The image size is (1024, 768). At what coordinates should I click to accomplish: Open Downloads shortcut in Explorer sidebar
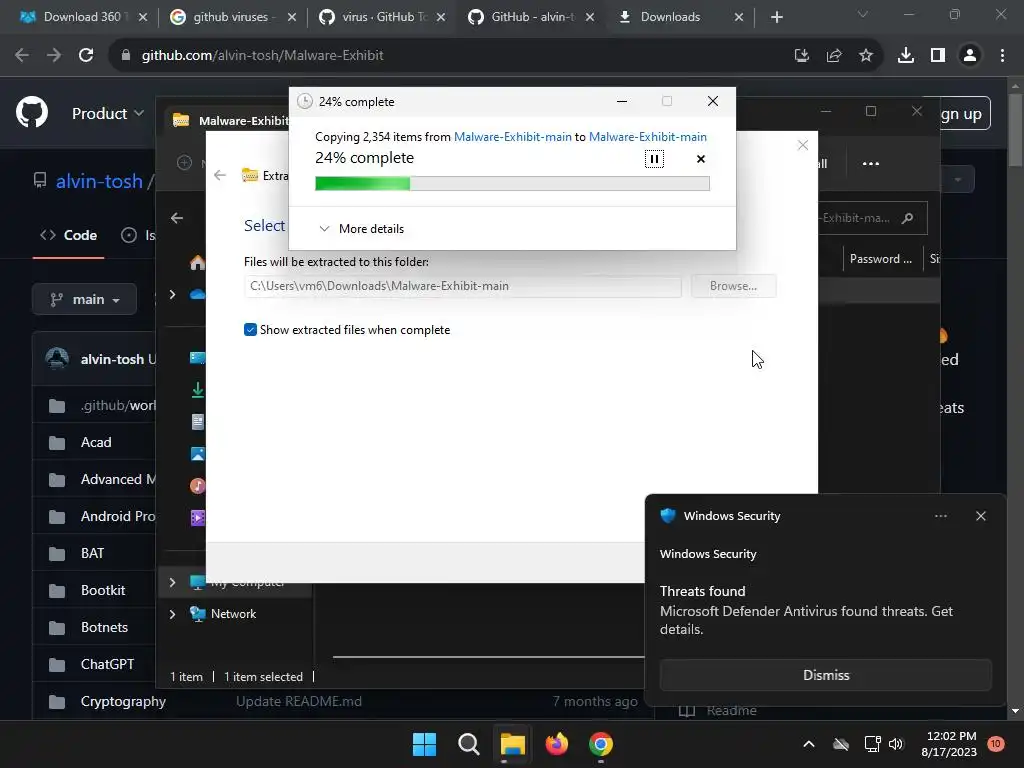tap(197, 390)
